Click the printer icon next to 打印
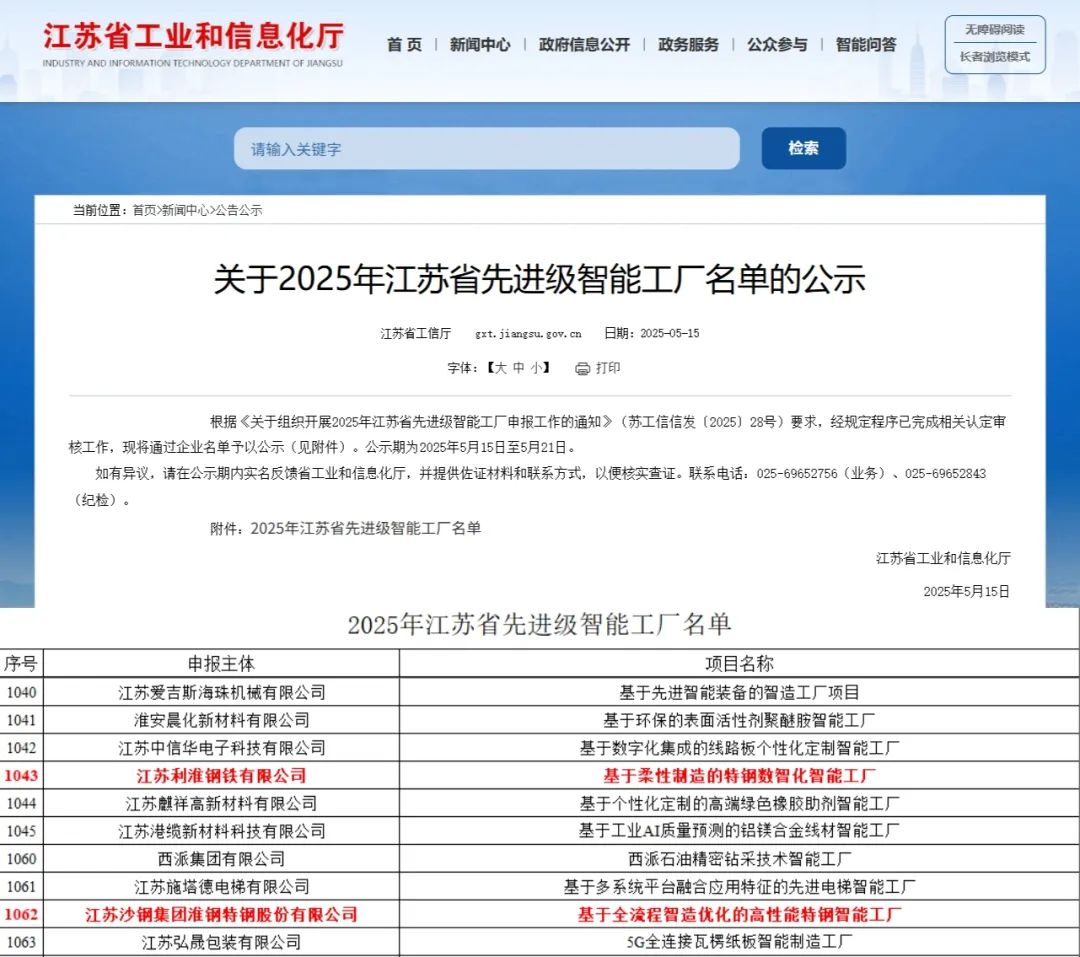The height and width of the screenshot is (957, 1080). point(583,369)
